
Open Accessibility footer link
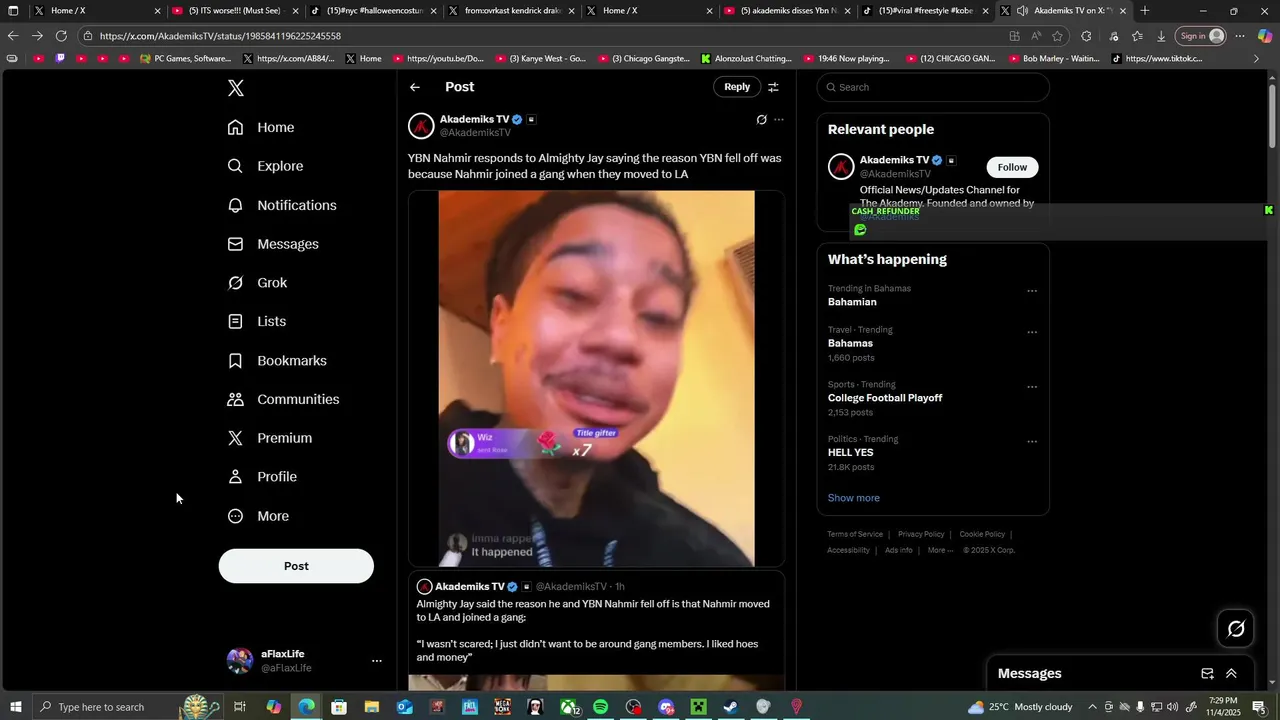pyautogui.click(x=848, y=550)
